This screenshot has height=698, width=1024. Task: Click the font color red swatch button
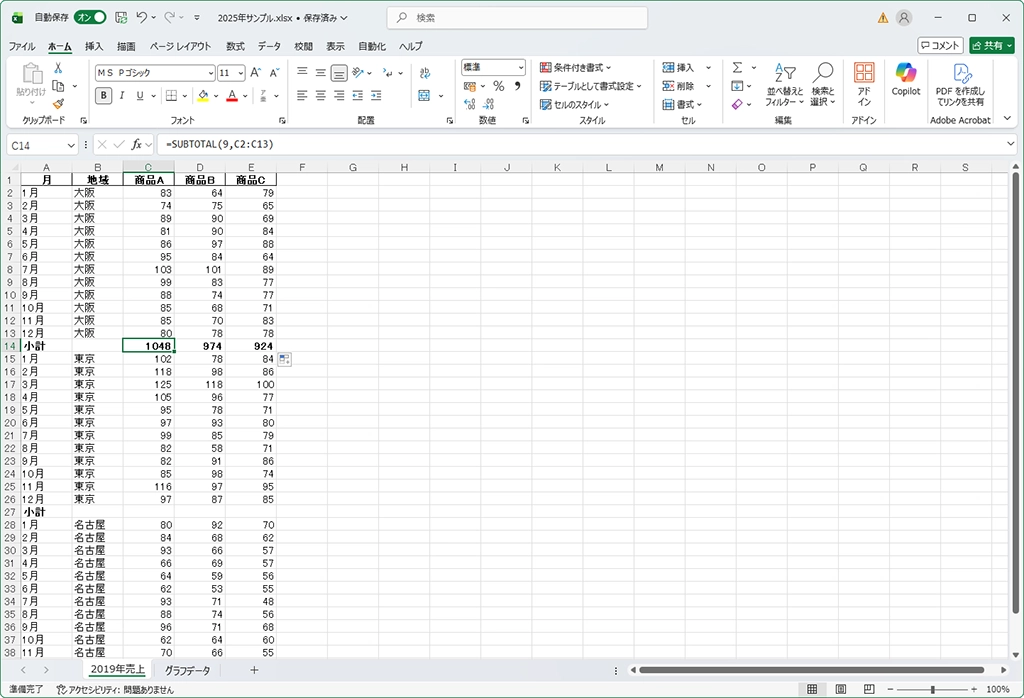231,96
